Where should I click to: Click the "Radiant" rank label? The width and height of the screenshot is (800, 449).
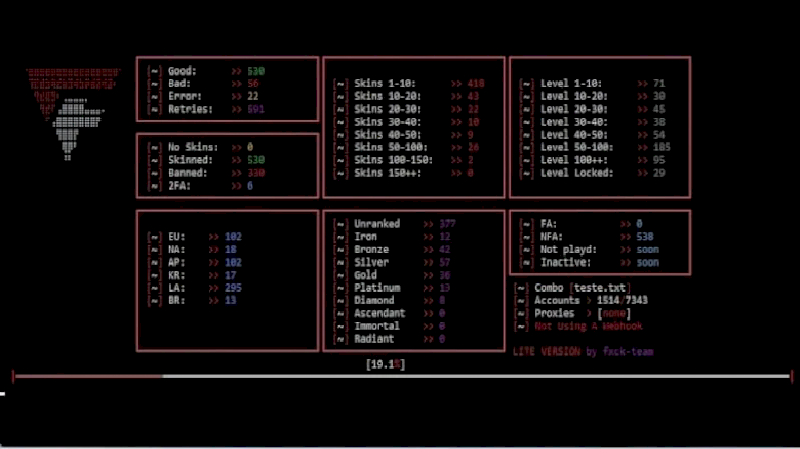coord(374,339)
